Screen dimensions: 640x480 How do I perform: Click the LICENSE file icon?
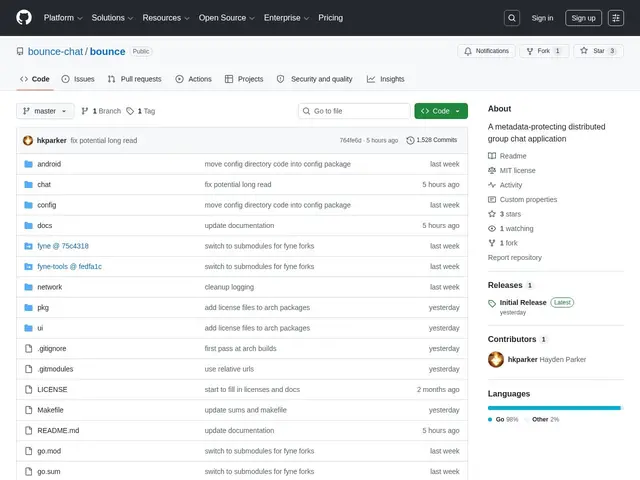coord(29,389)
